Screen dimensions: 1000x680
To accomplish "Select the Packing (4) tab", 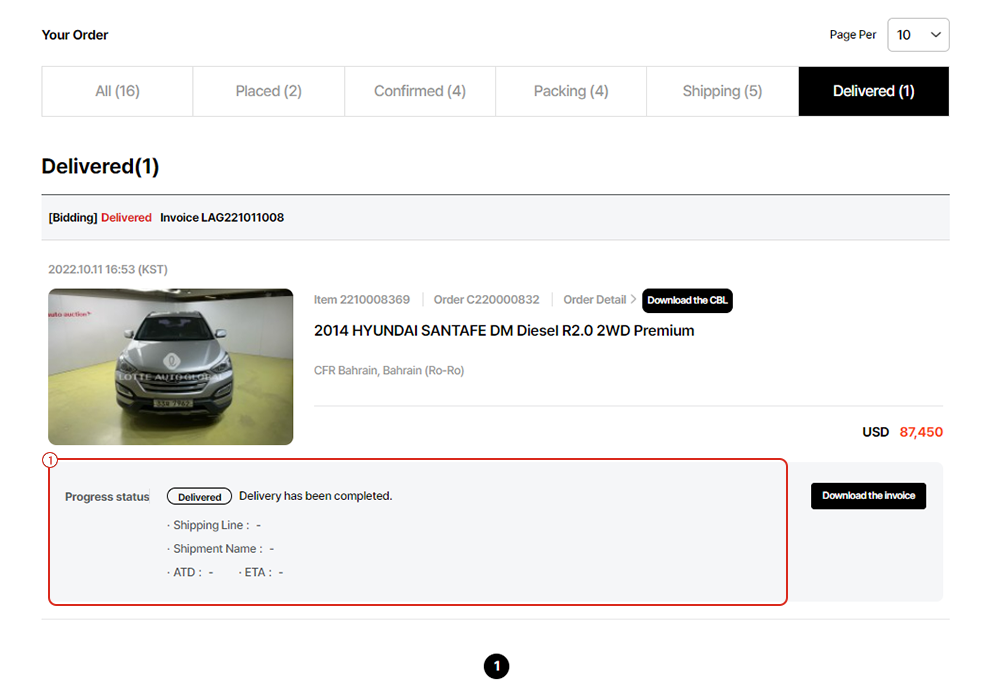I will point(571,91).
